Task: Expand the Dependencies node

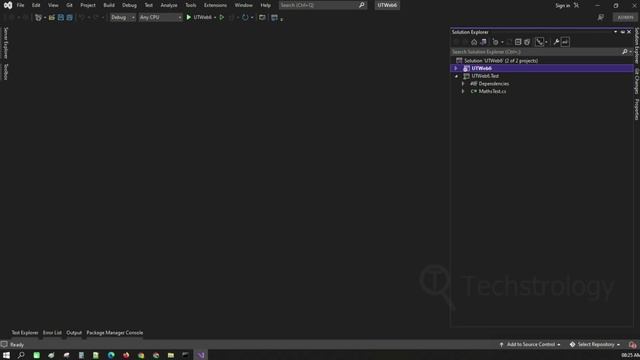Action: pyautogui.click(x=463, y=84)
